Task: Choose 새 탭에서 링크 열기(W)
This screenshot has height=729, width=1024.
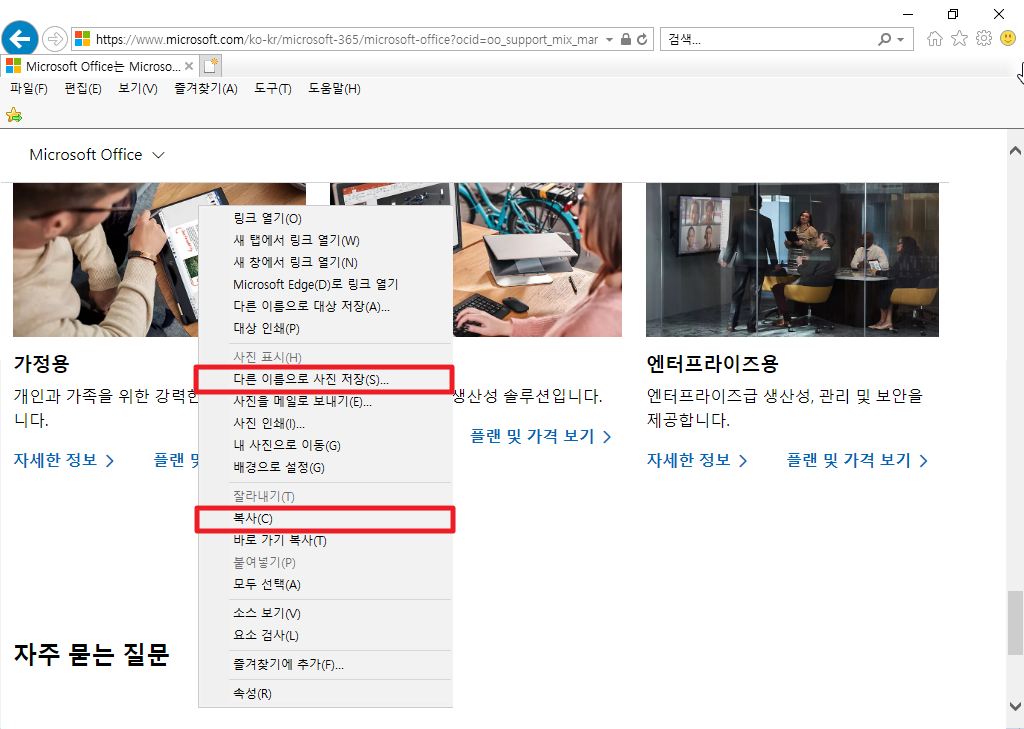Action: 325,240
